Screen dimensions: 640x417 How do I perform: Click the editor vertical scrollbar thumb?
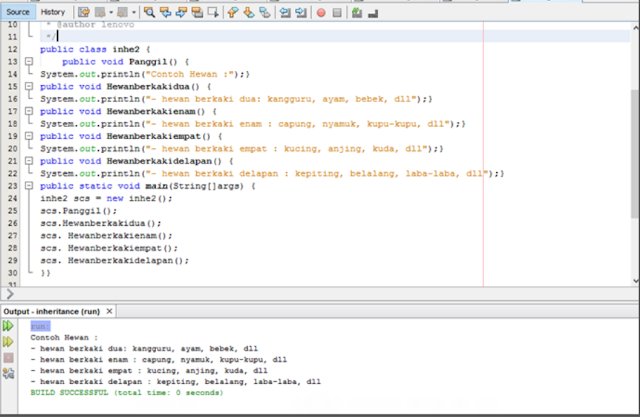pos(636,154)
